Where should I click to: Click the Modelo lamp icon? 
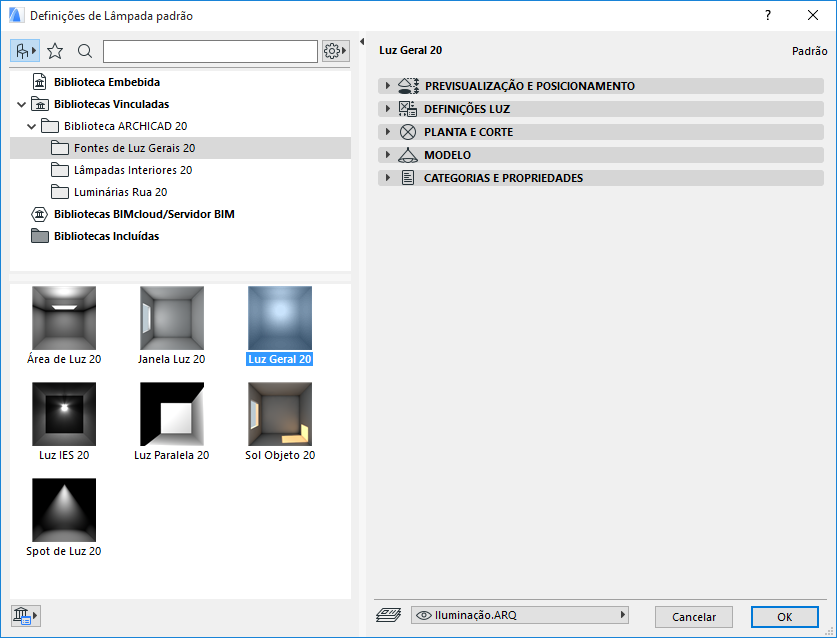408,155
